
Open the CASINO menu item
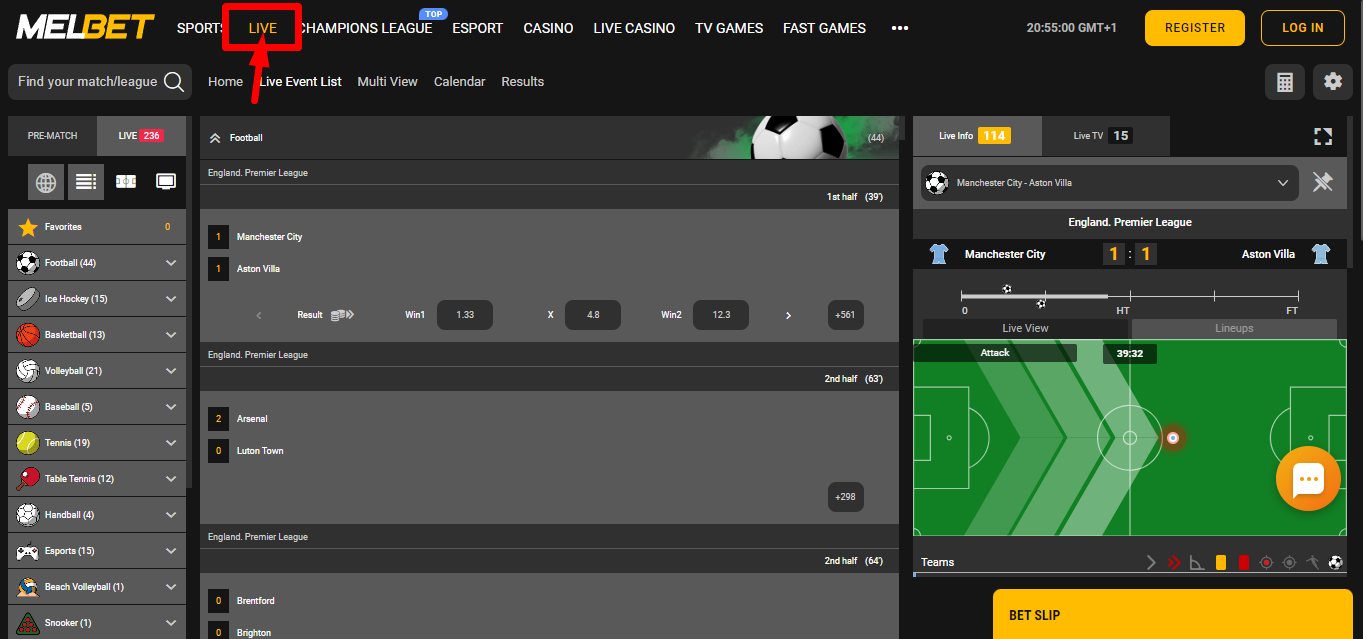(548, 28)
